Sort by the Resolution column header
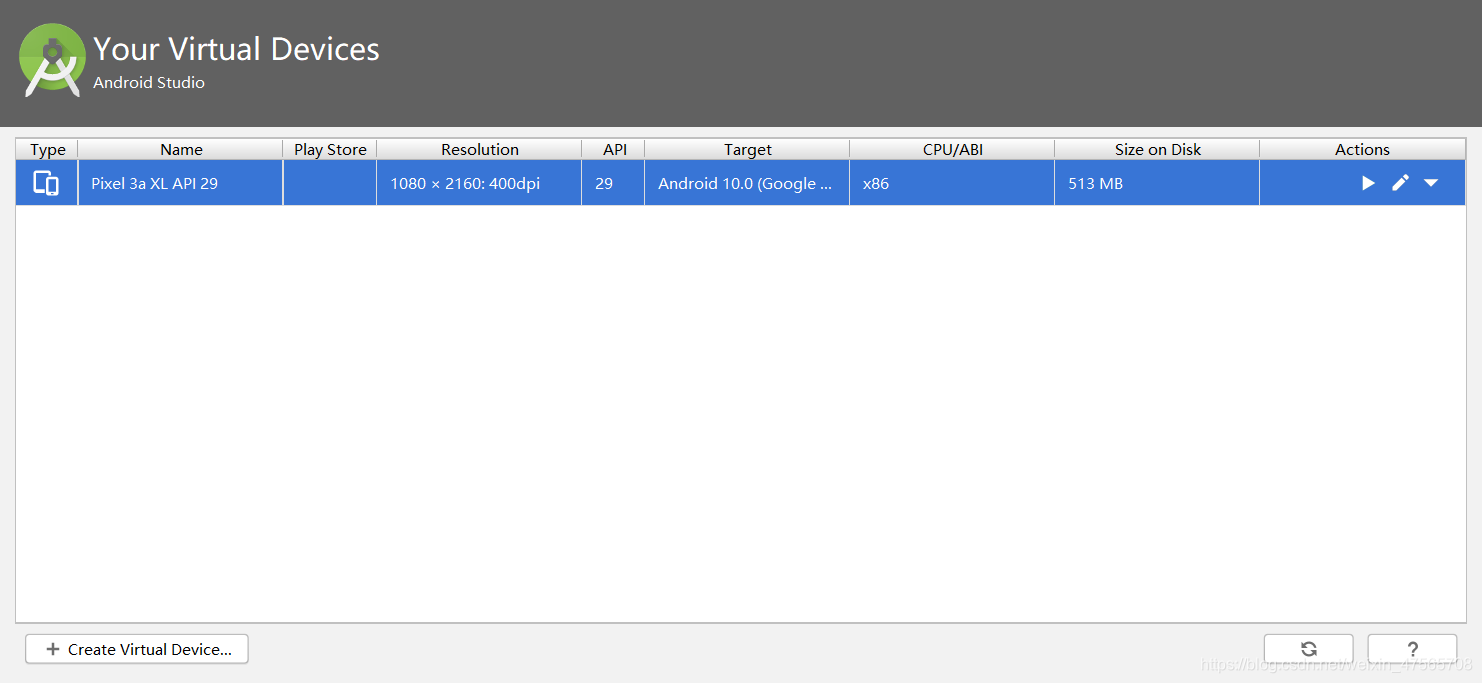This screenshot has width=1482, height=683. pos(479,149)
